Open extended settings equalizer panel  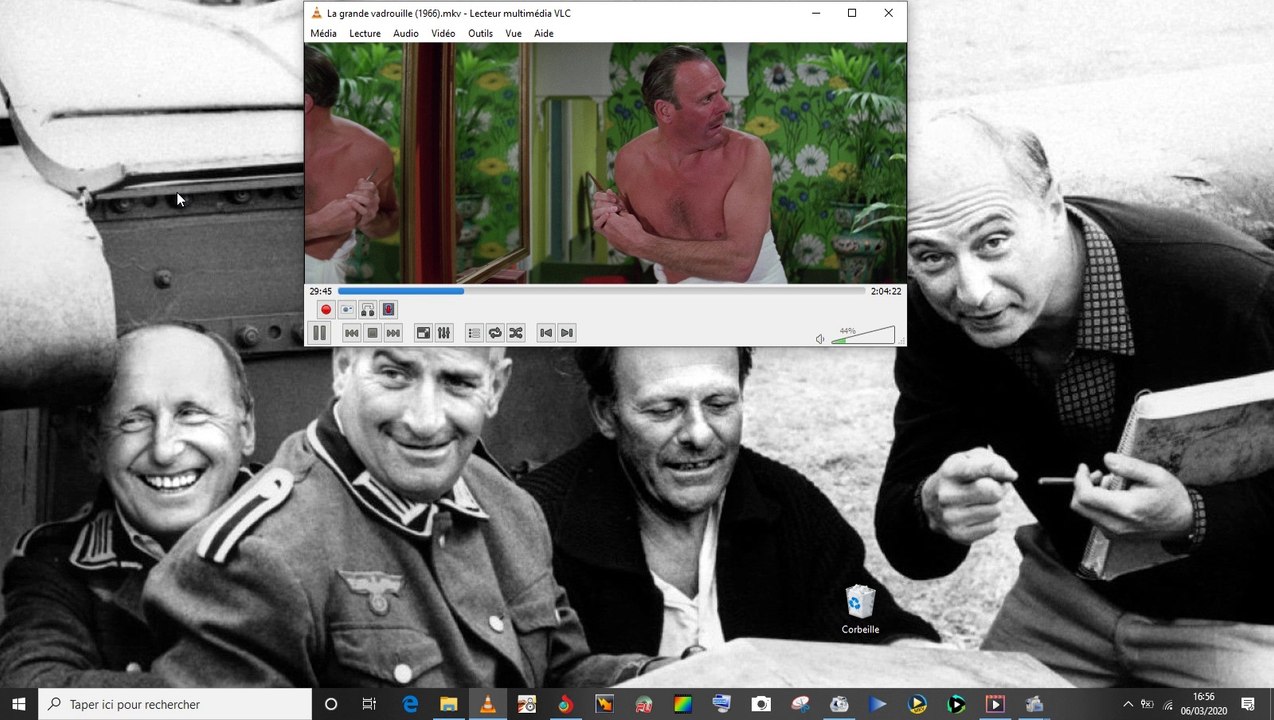(x=444, y=333)
